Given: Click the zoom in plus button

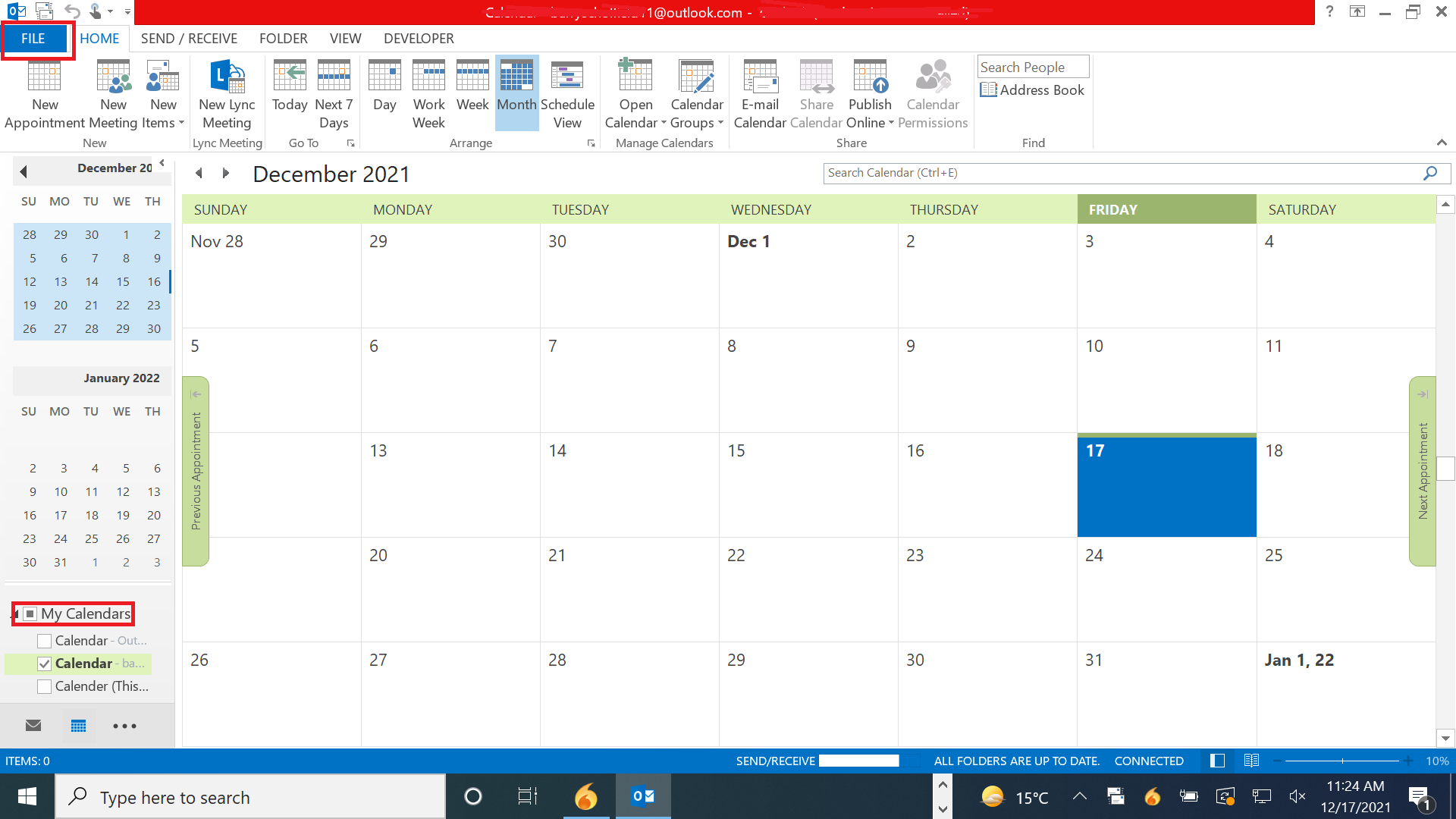Looking at the screenshot, I should point(1408,761).
